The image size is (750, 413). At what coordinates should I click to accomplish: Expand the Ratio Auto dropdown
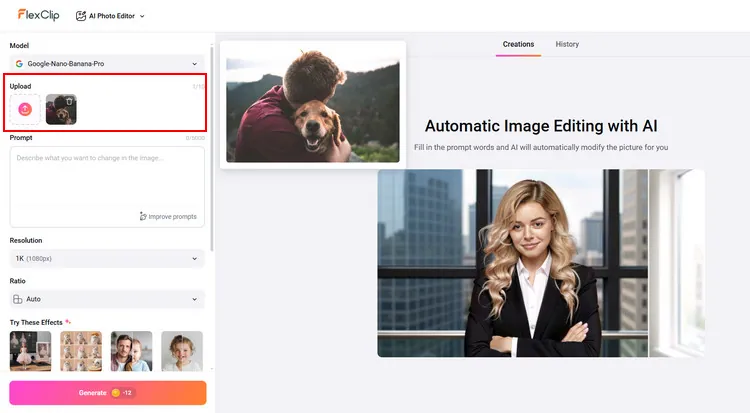pyautogui.click(x=195, y=299)
